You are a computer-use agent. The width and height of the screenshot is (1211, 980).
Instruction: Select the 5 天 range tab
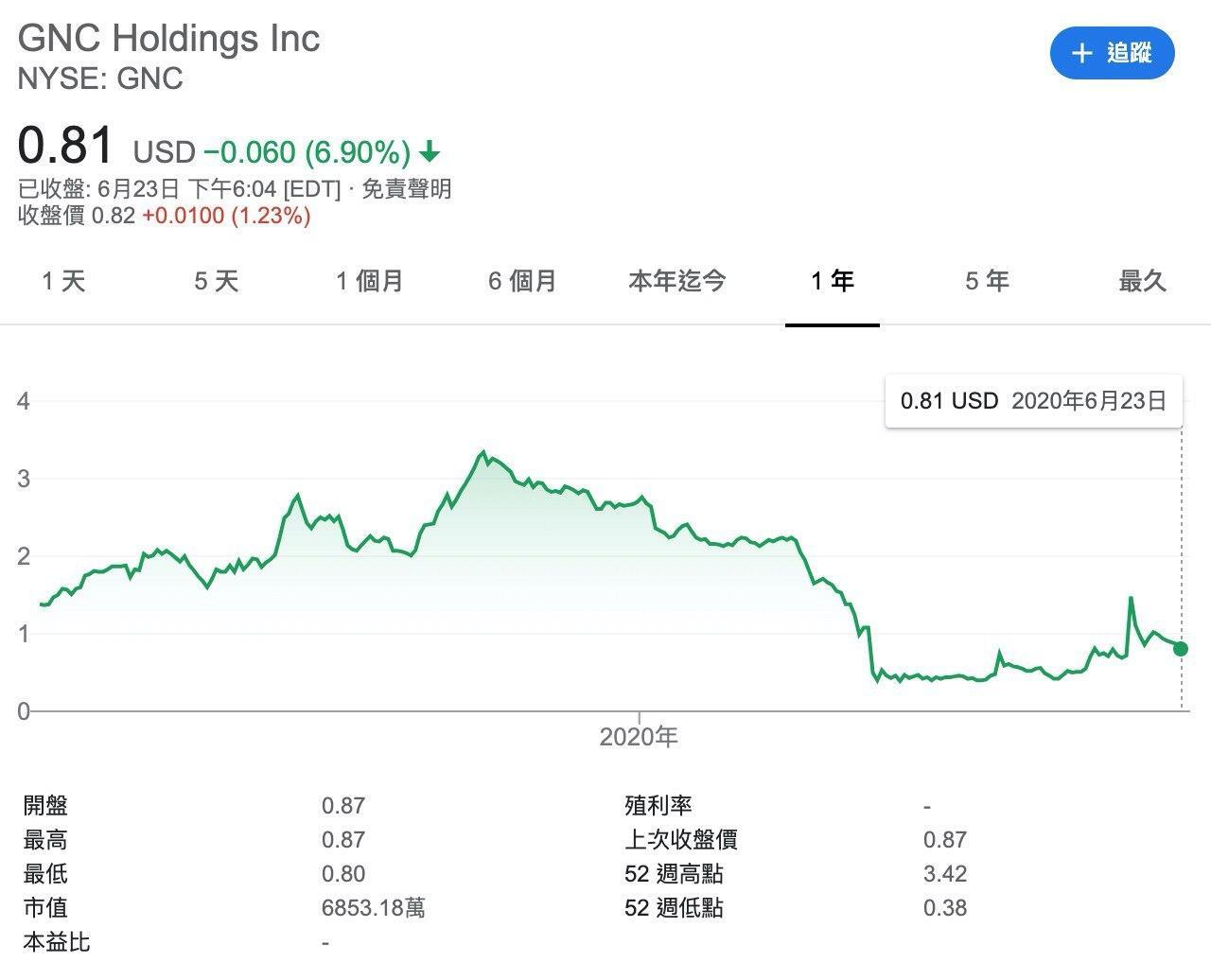(217, 281)
